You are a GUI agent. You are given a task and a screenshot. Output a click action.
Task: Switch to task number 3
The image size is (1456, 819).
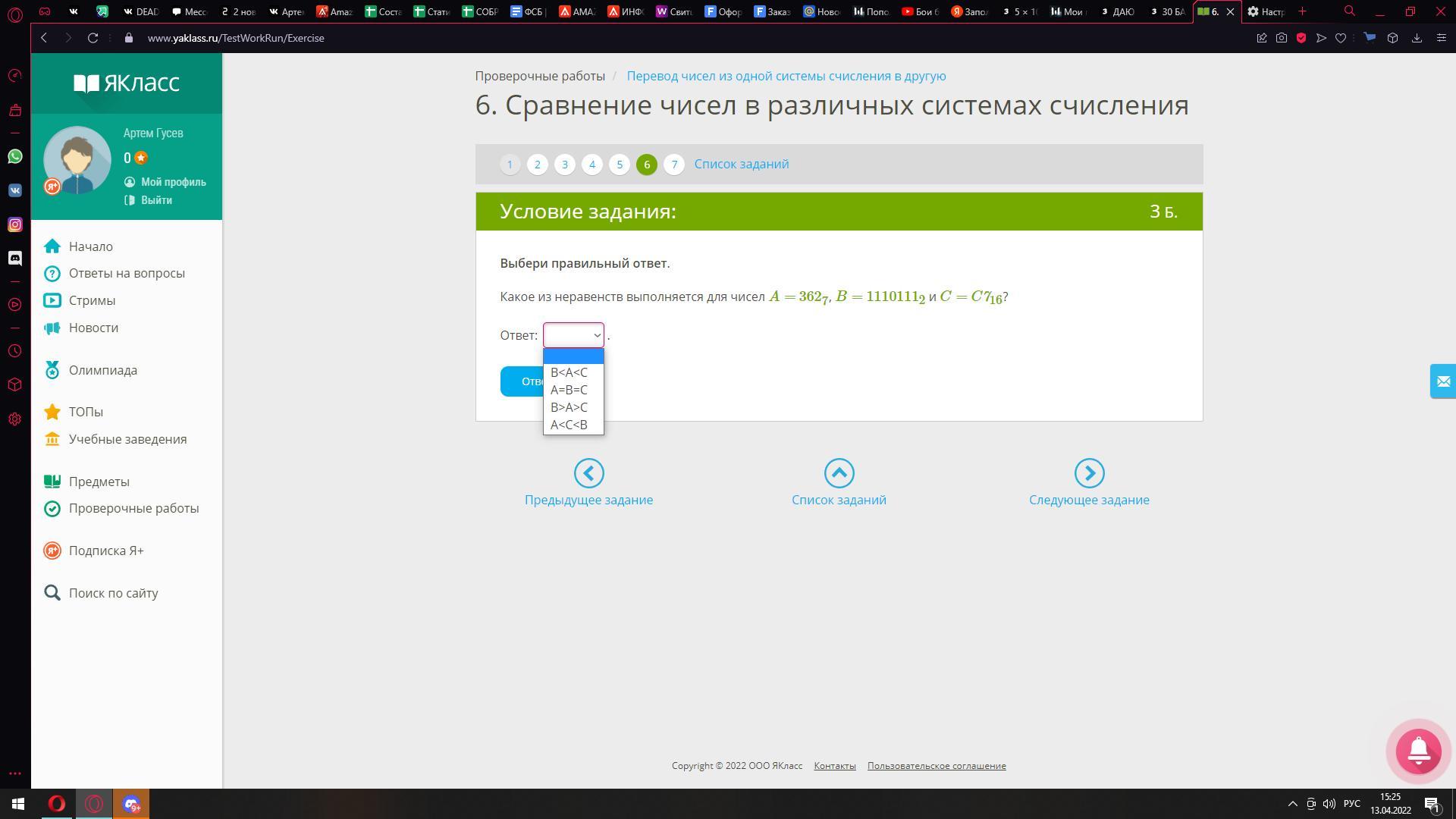tap(564, 165)
